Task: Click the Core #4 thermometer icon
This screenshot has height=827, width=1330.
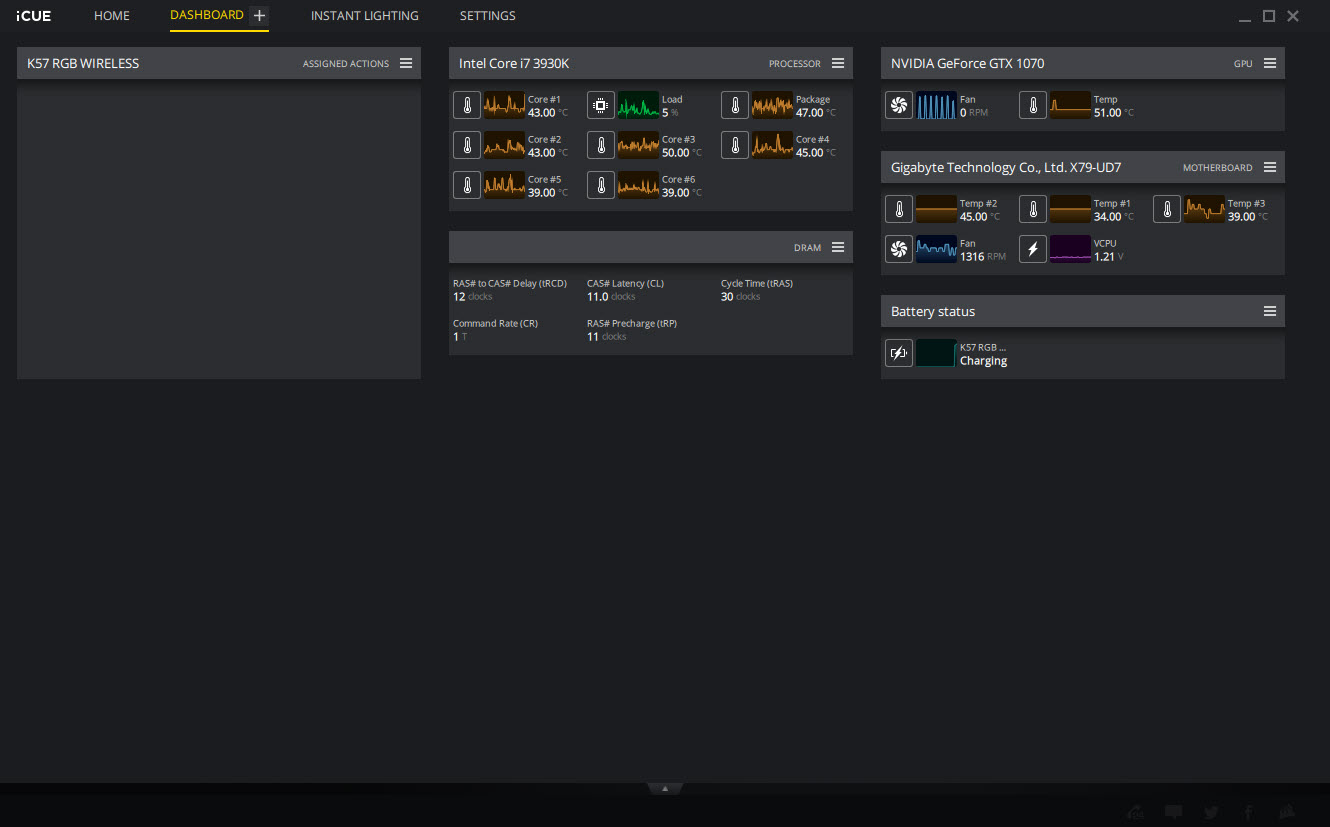Action: tap(734, 145)
